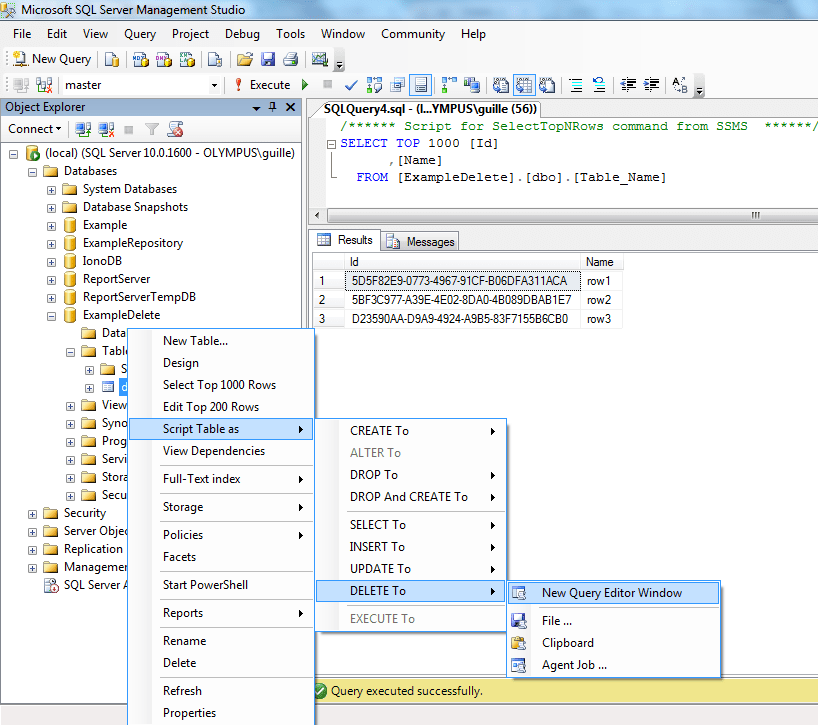
Task: Select the row1 Id cell in results
Action: pos(459,281)
